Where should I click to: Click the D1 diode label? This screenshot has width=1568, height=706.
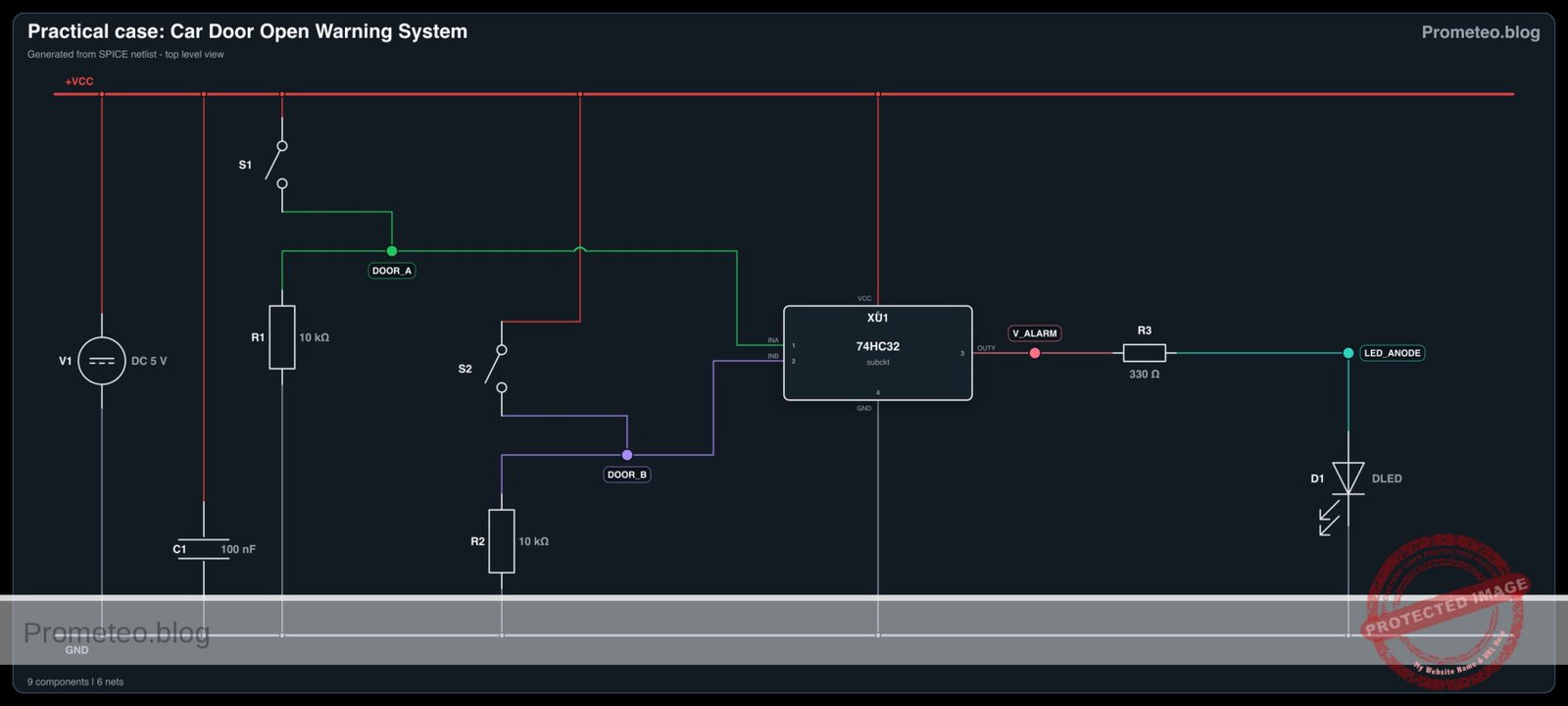click(1317, 479)
